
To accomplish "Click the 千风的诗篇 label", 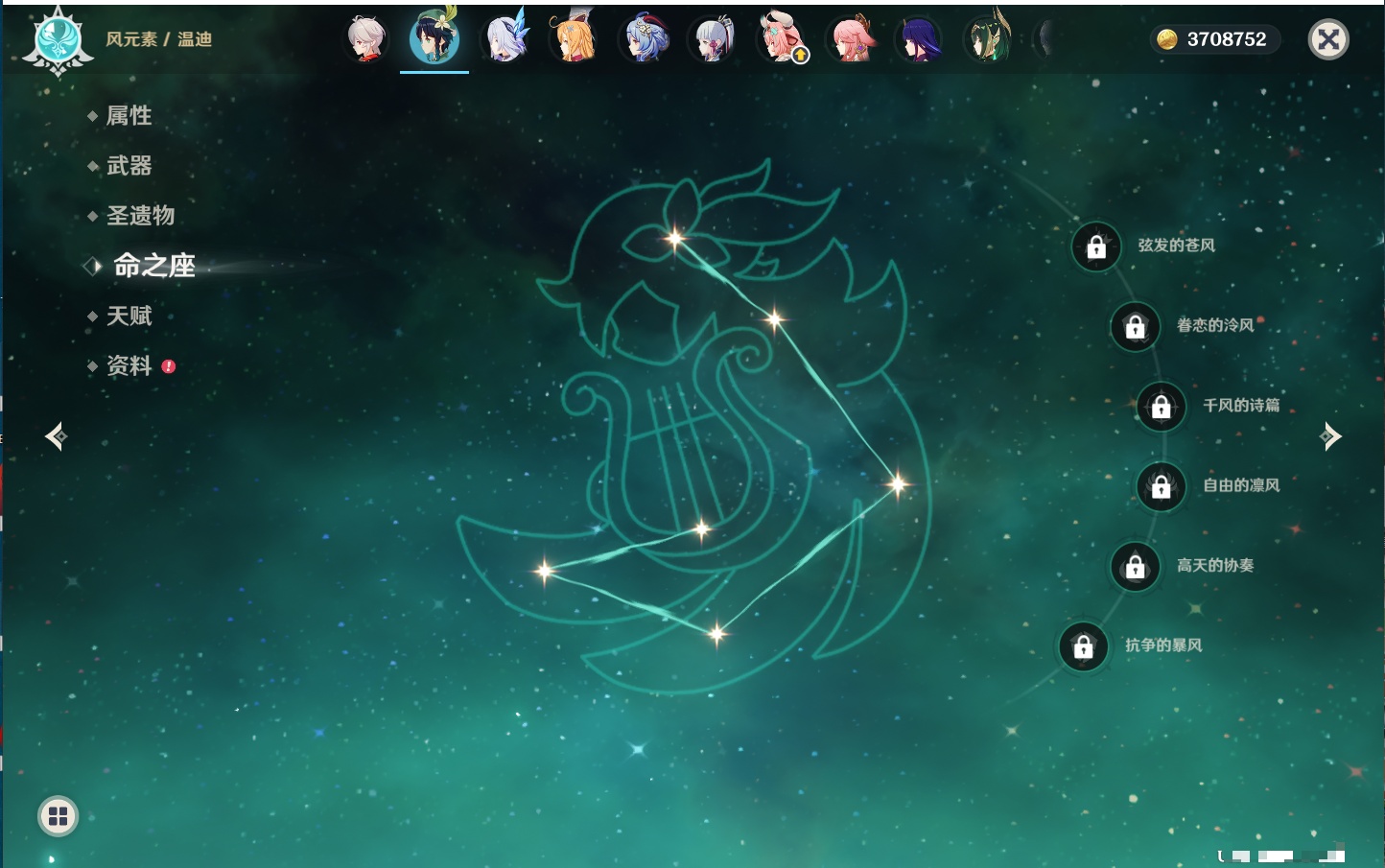I will click(x=1241, y=405).
